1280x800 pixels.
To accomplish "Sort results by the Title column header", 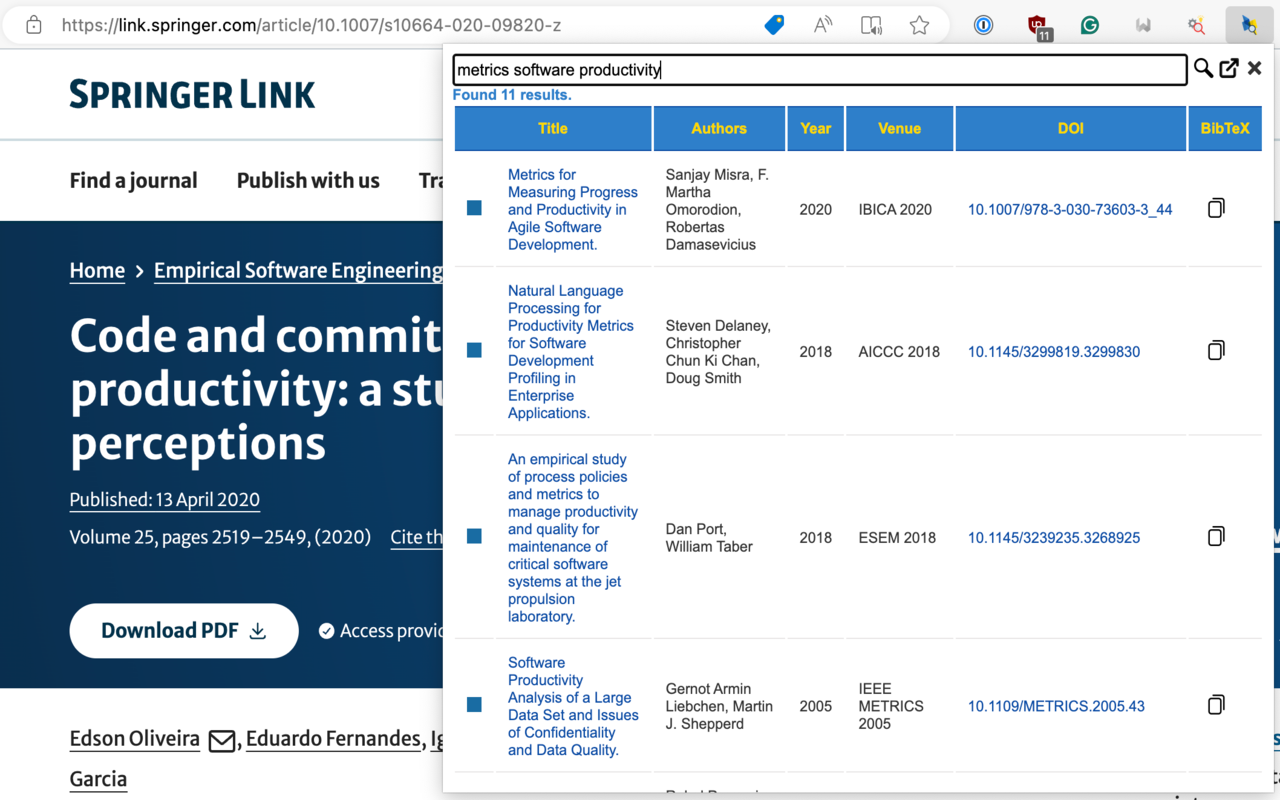I will tap(553, 128).
